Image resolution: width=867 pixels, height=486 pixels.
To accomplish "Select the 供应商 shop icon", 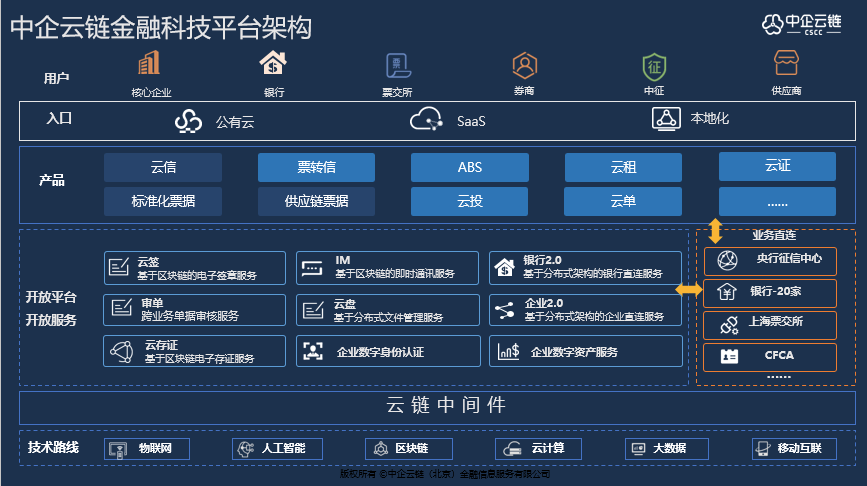I will point(786,62).
